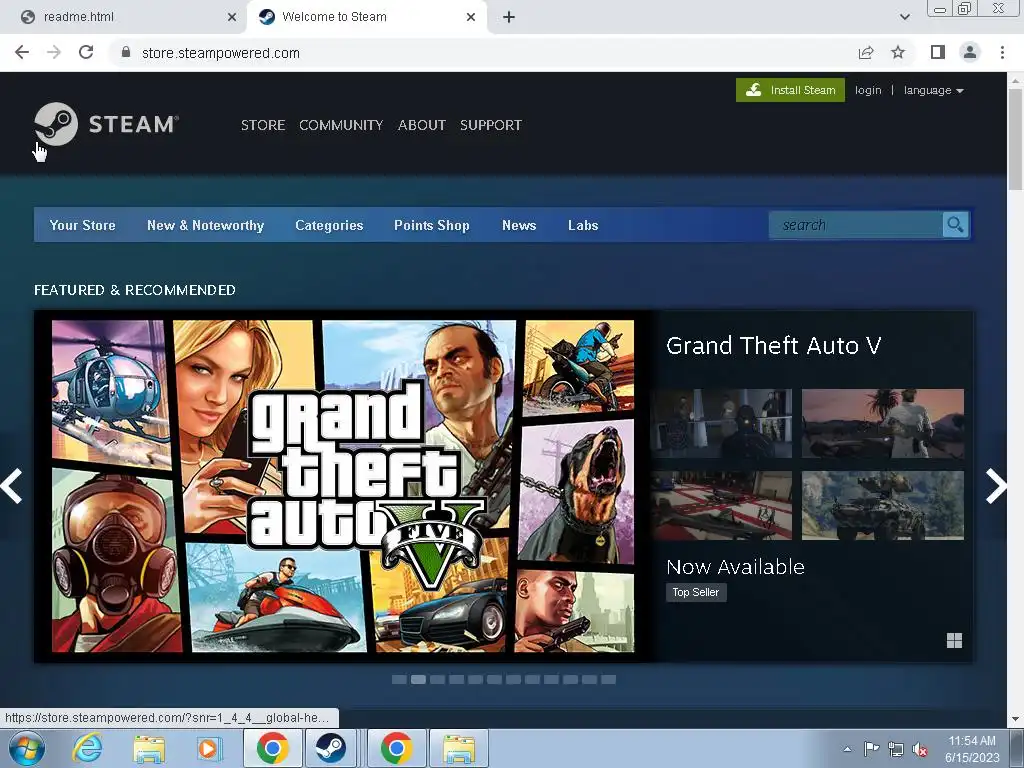The width and height of the screenshot is (1024, 768).
Task: Bookmark this page with star icon
Action: point(898,52)
